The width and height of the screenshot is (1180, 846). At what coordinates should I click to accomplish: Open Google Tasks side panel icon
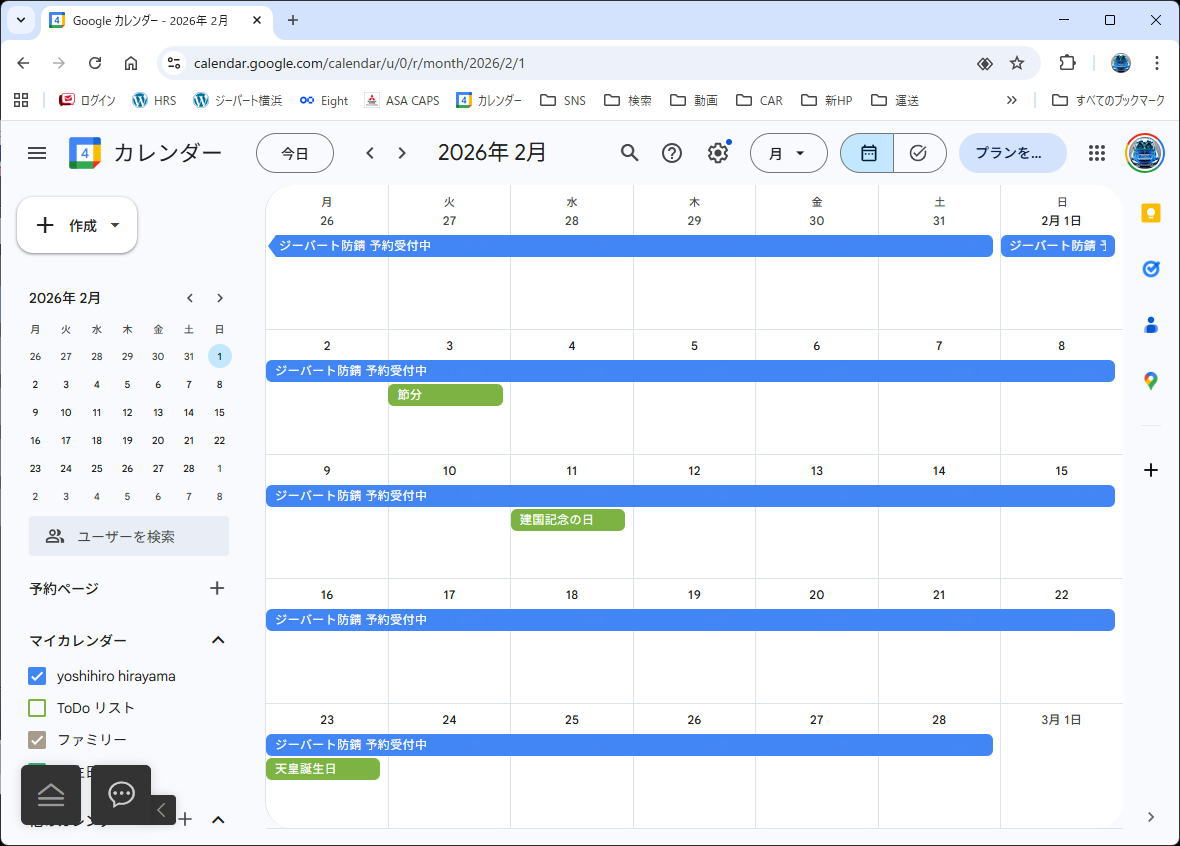pos(1151,269)
